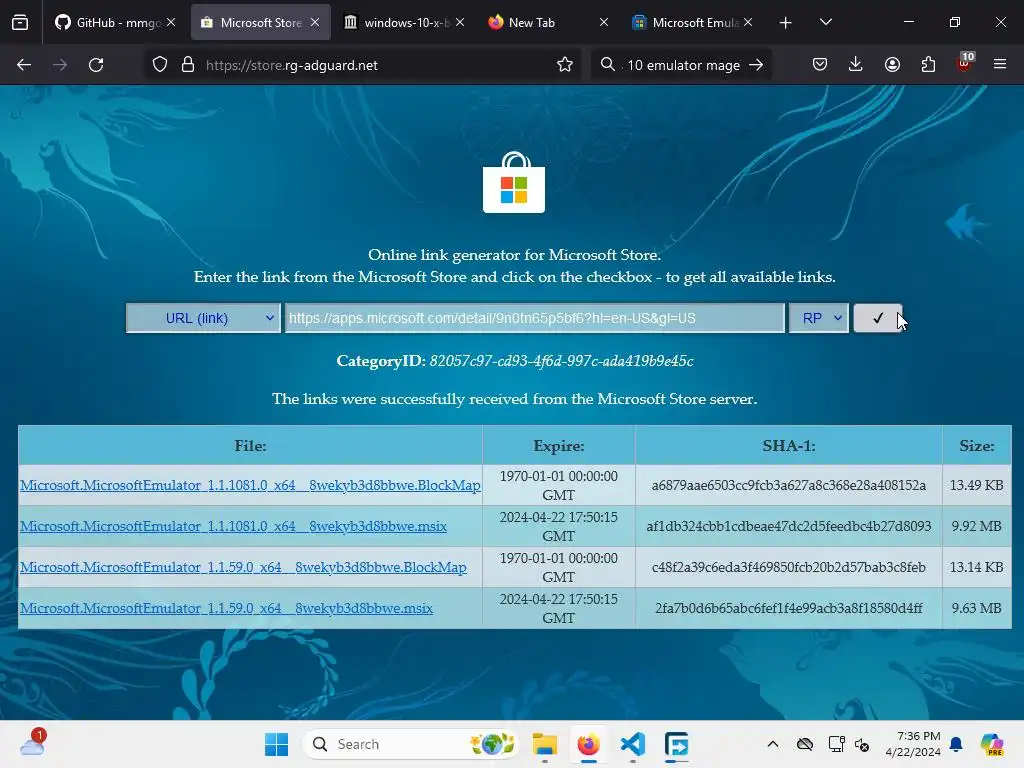The width and height of the screenshot is (1024, 768).
Task: Click the forward navigation arrow
Action: tap(60, 65)
